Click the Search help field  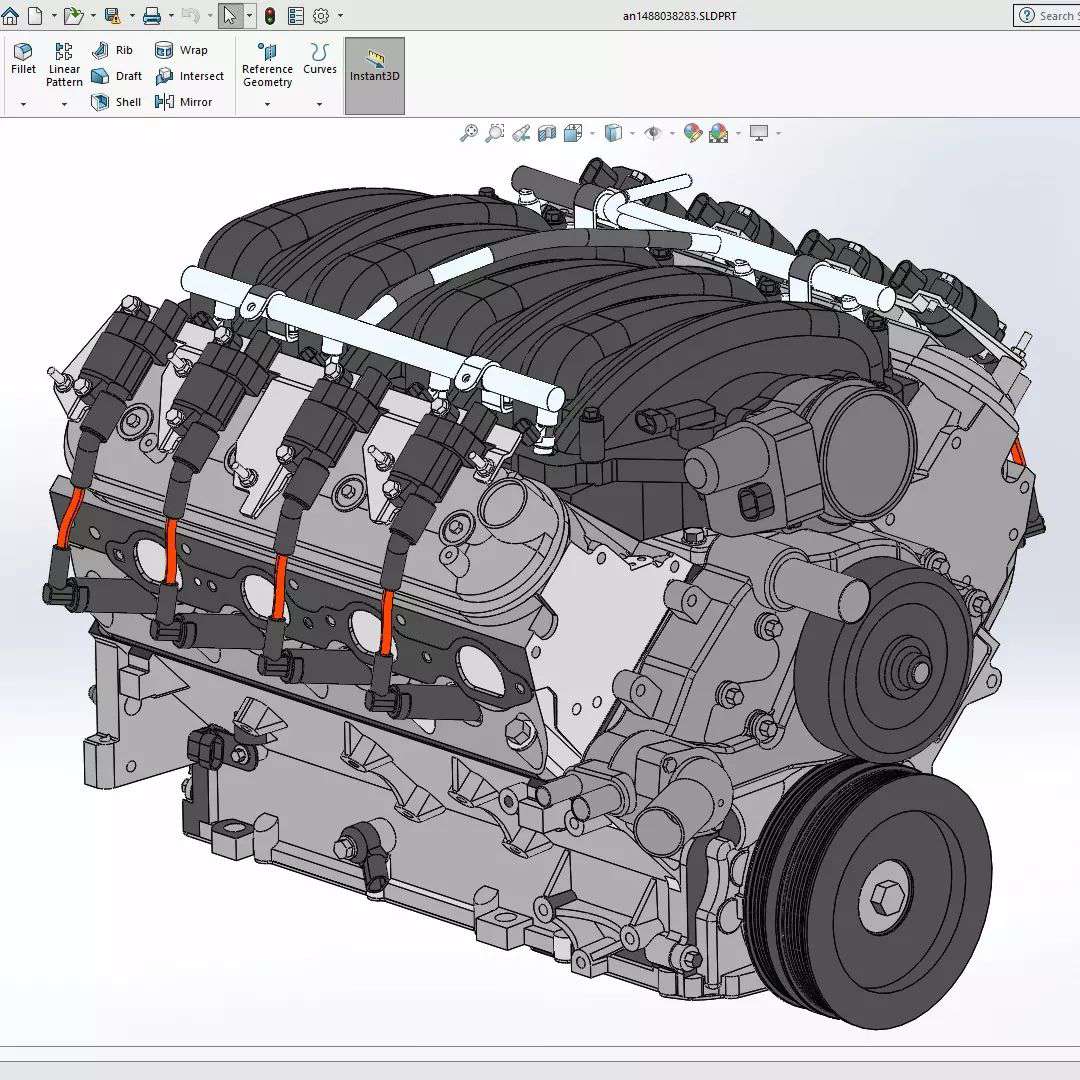pyautogui.click(x=1047, y=15)
